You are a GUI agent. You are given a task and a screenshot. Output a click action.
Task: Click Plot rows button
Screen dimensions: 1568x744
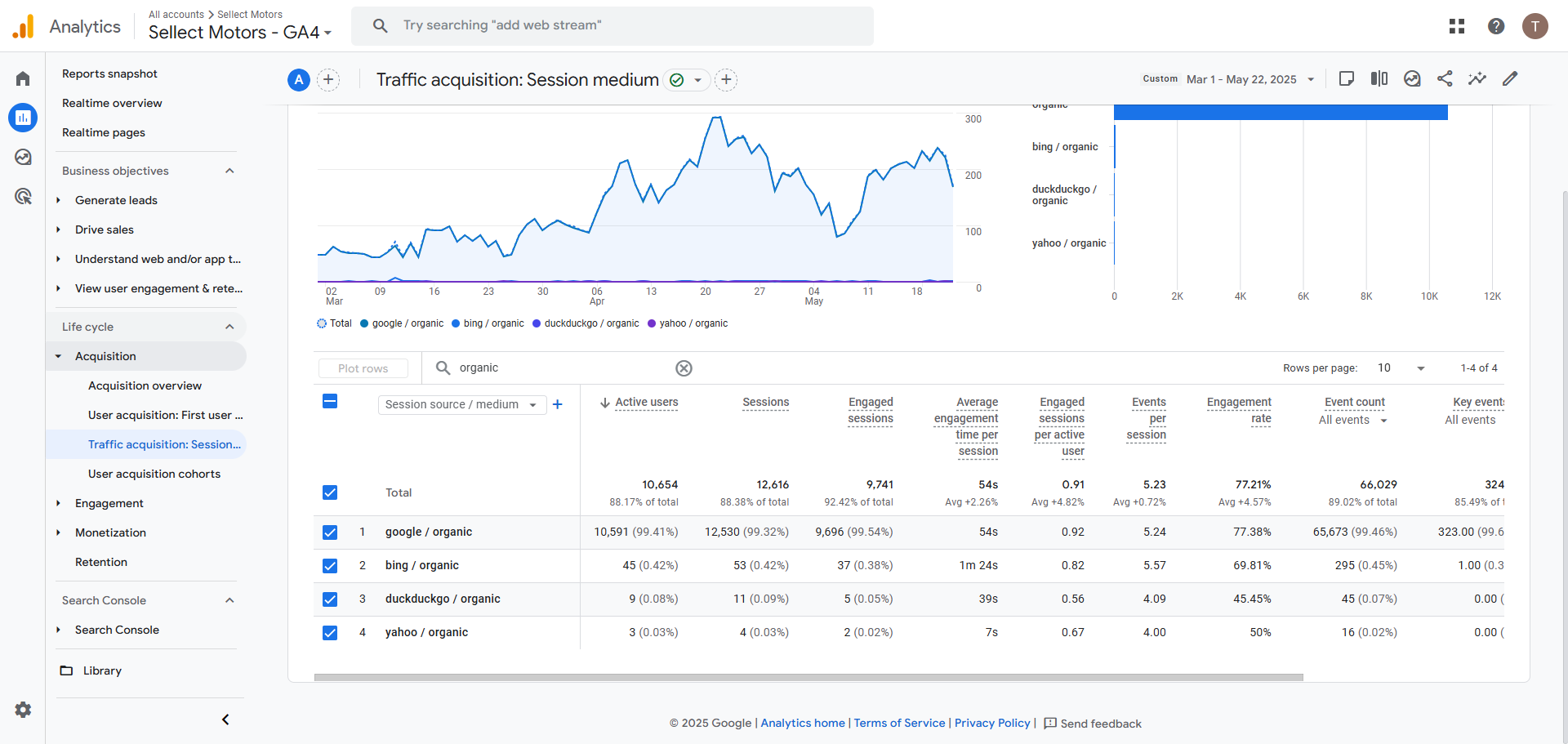[x=363, y=368]
